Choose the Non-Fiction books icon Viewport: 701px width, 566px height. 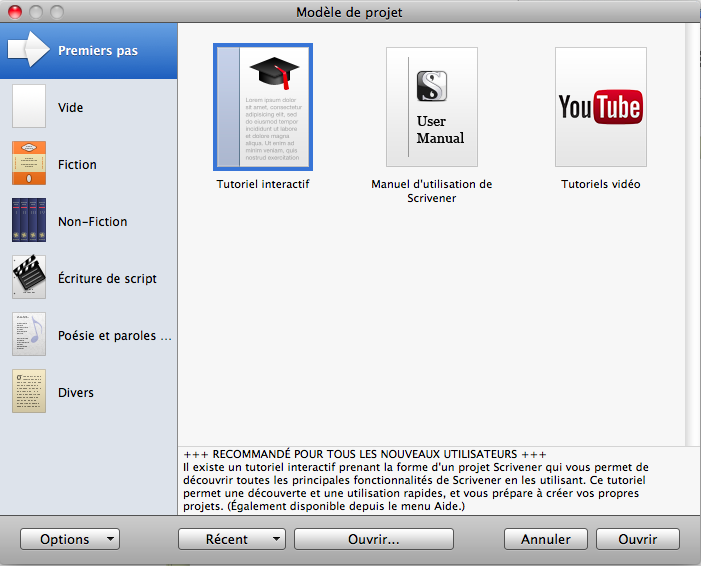tap(29, 221)
